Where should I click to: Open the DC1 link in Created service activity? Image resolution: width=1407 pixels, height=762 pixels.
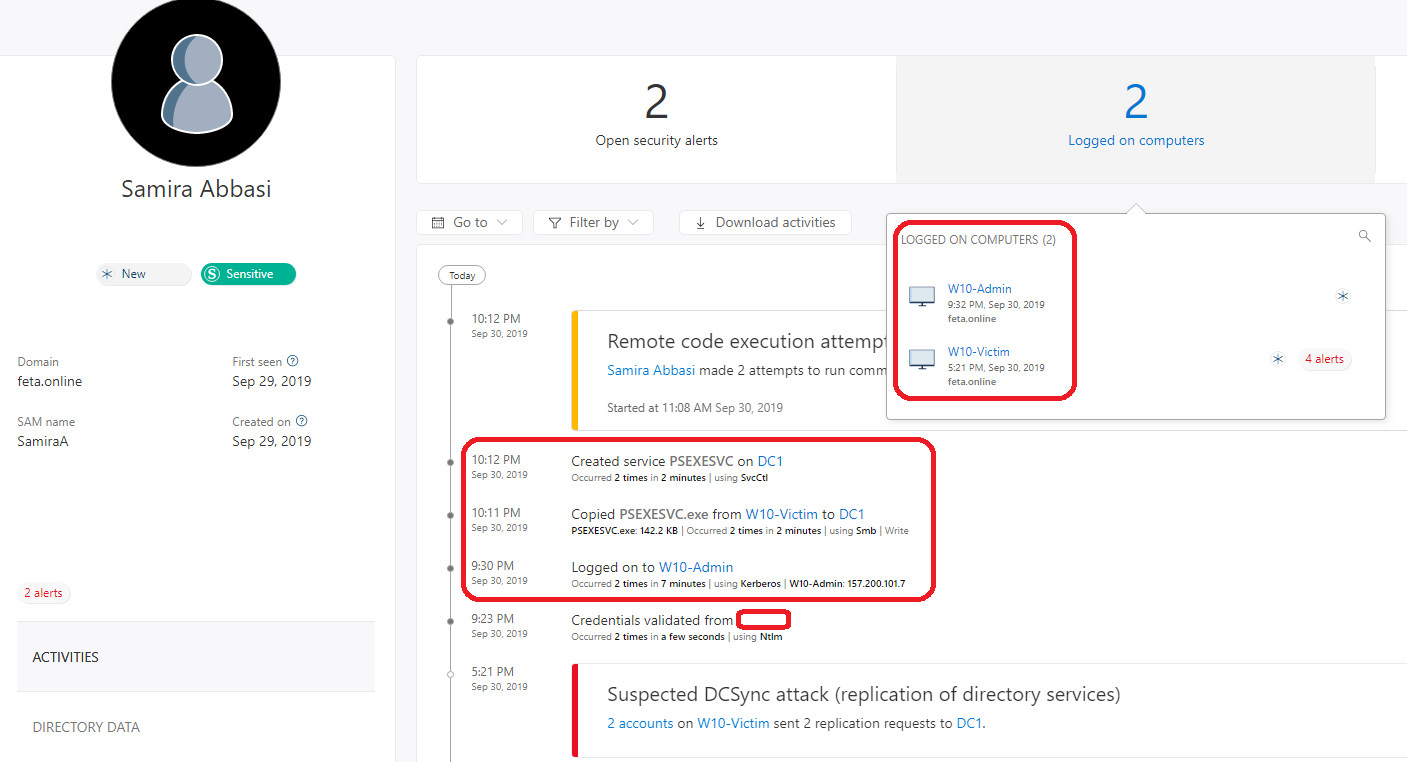(x=770, y=461)
